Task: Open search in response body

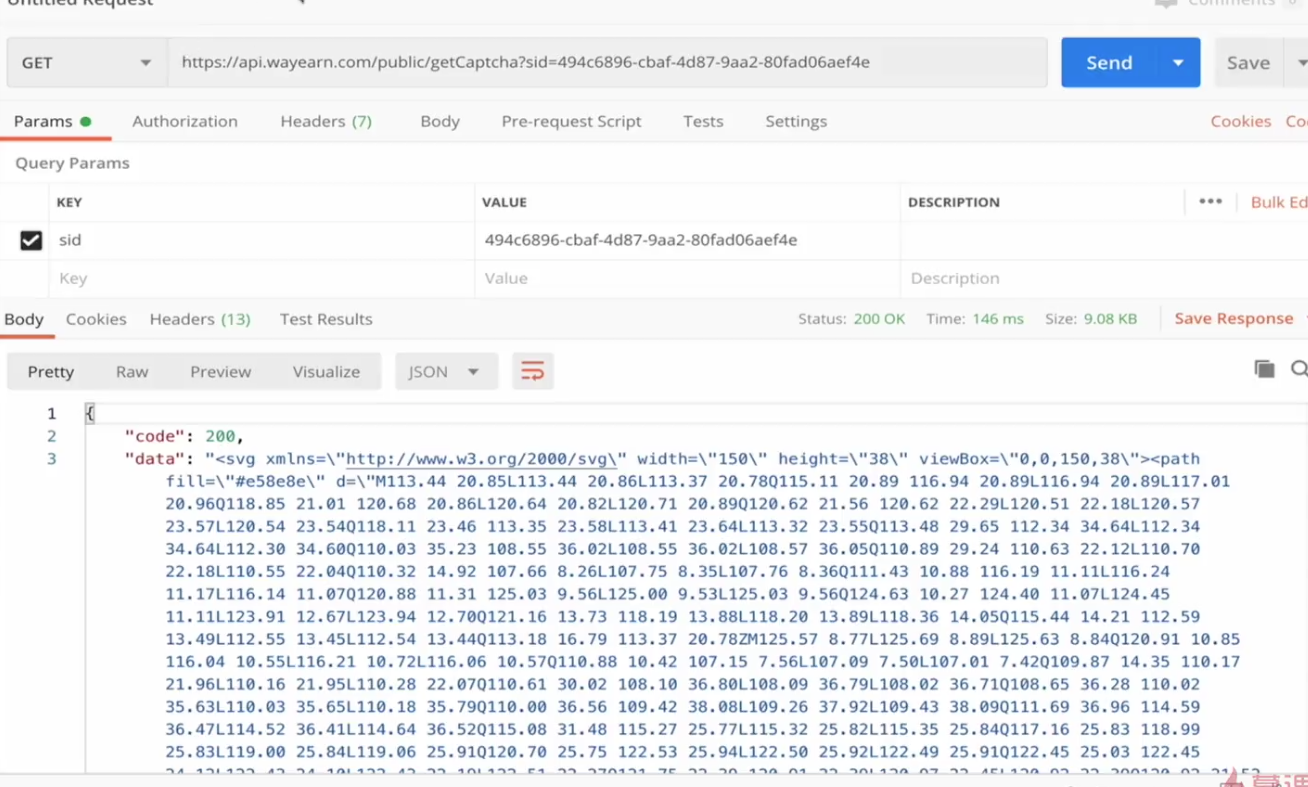Action: [x=1298, y=369]
